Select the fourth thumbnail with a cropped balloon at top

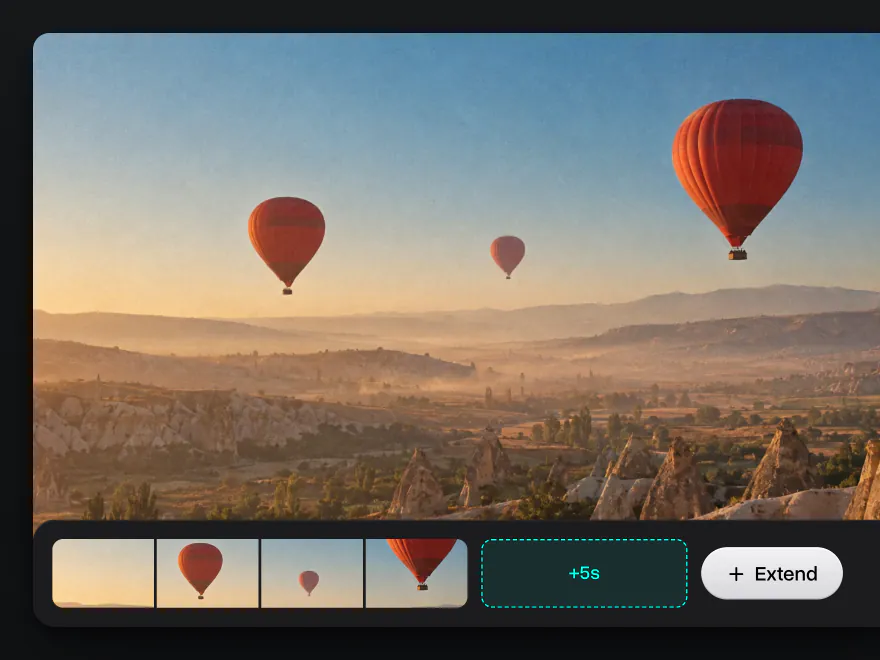point(416,573)
